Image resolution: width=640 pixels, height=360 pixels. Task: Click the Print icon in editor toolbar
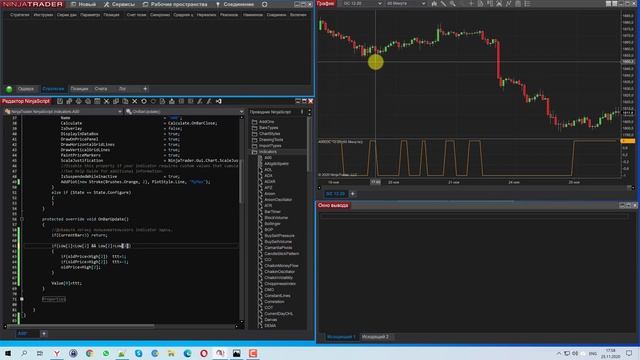pos(78,101)
